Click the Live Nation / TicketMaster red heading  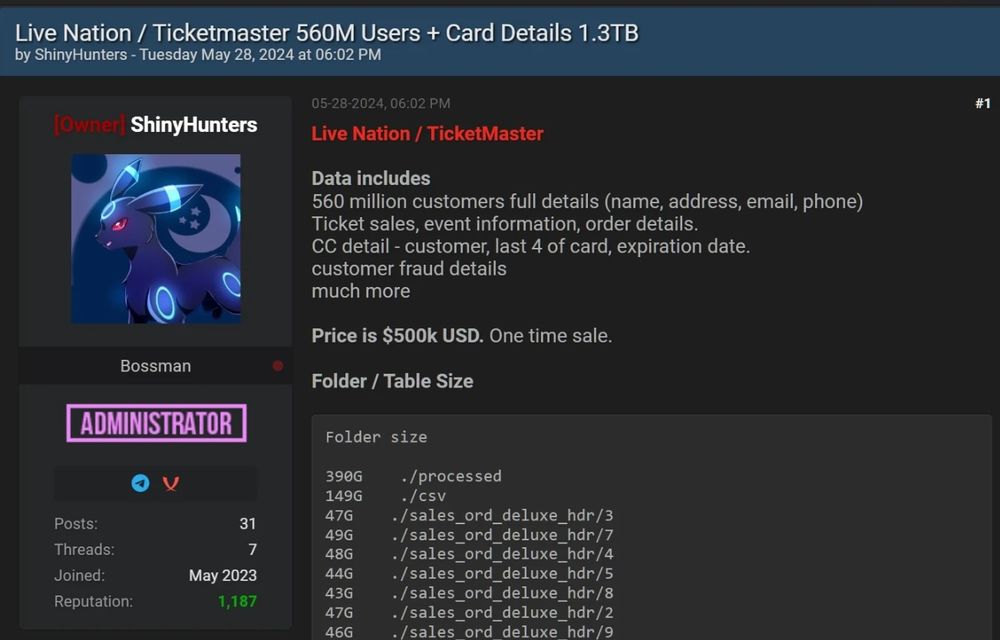click(x=427, y=134)
